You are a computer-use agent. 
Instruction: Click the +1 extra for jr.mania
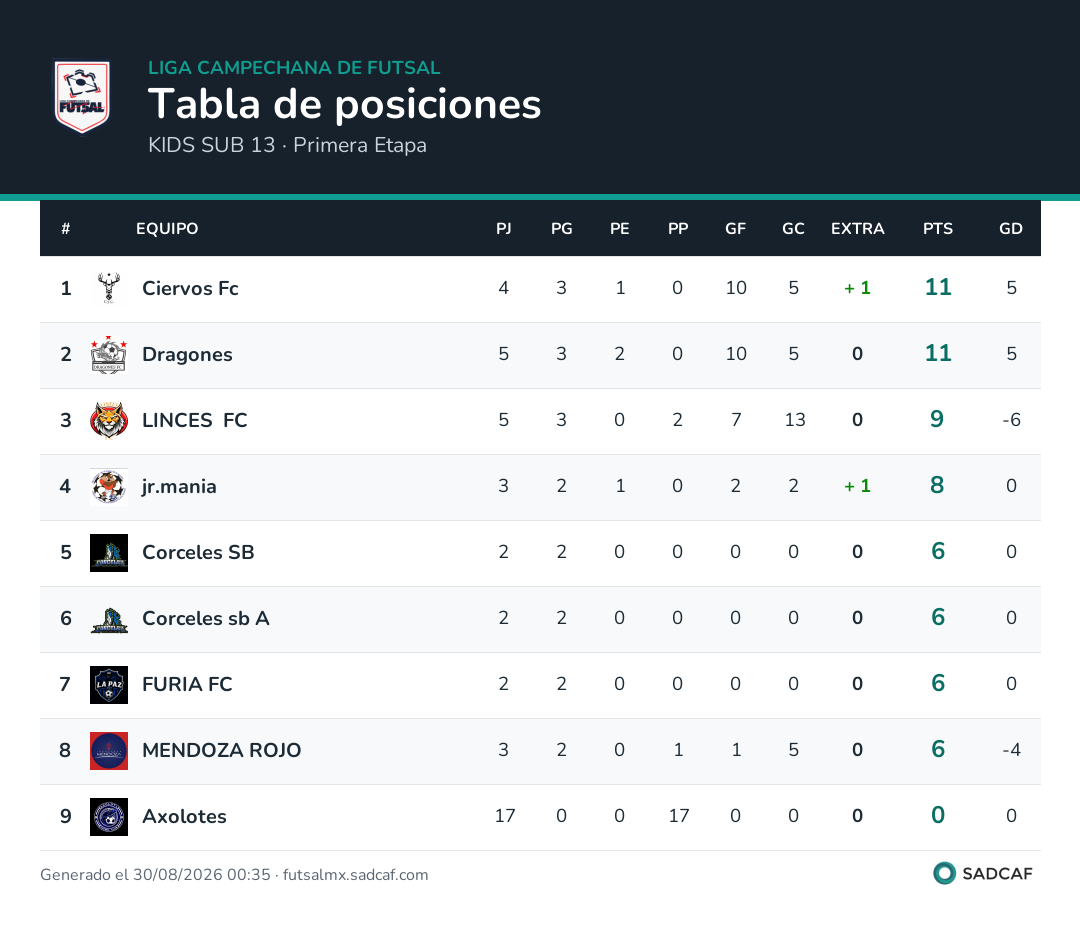[x=858, y=486]
